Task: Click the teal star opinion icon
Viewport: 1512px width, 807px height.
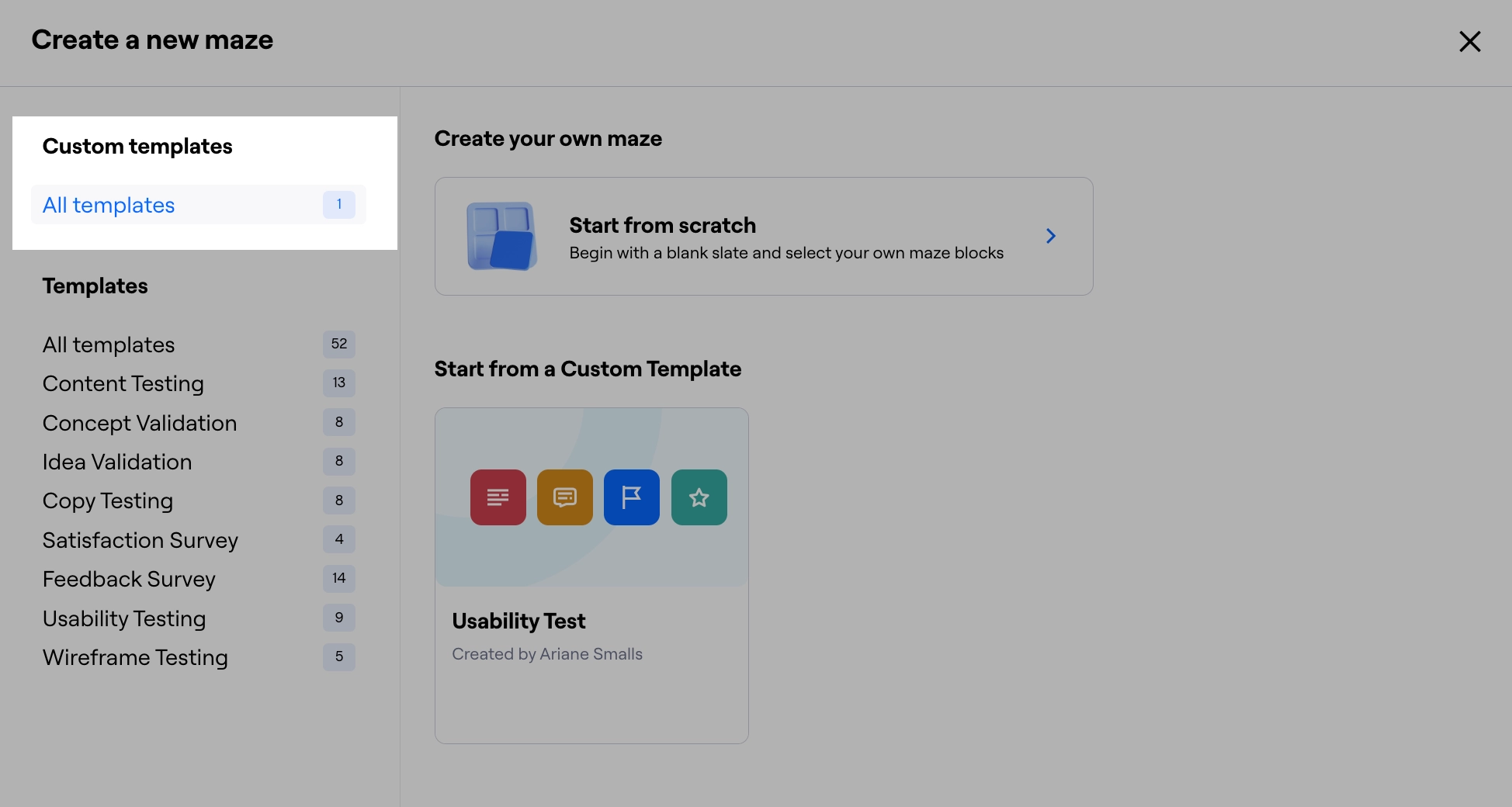Action: (699, 497)
